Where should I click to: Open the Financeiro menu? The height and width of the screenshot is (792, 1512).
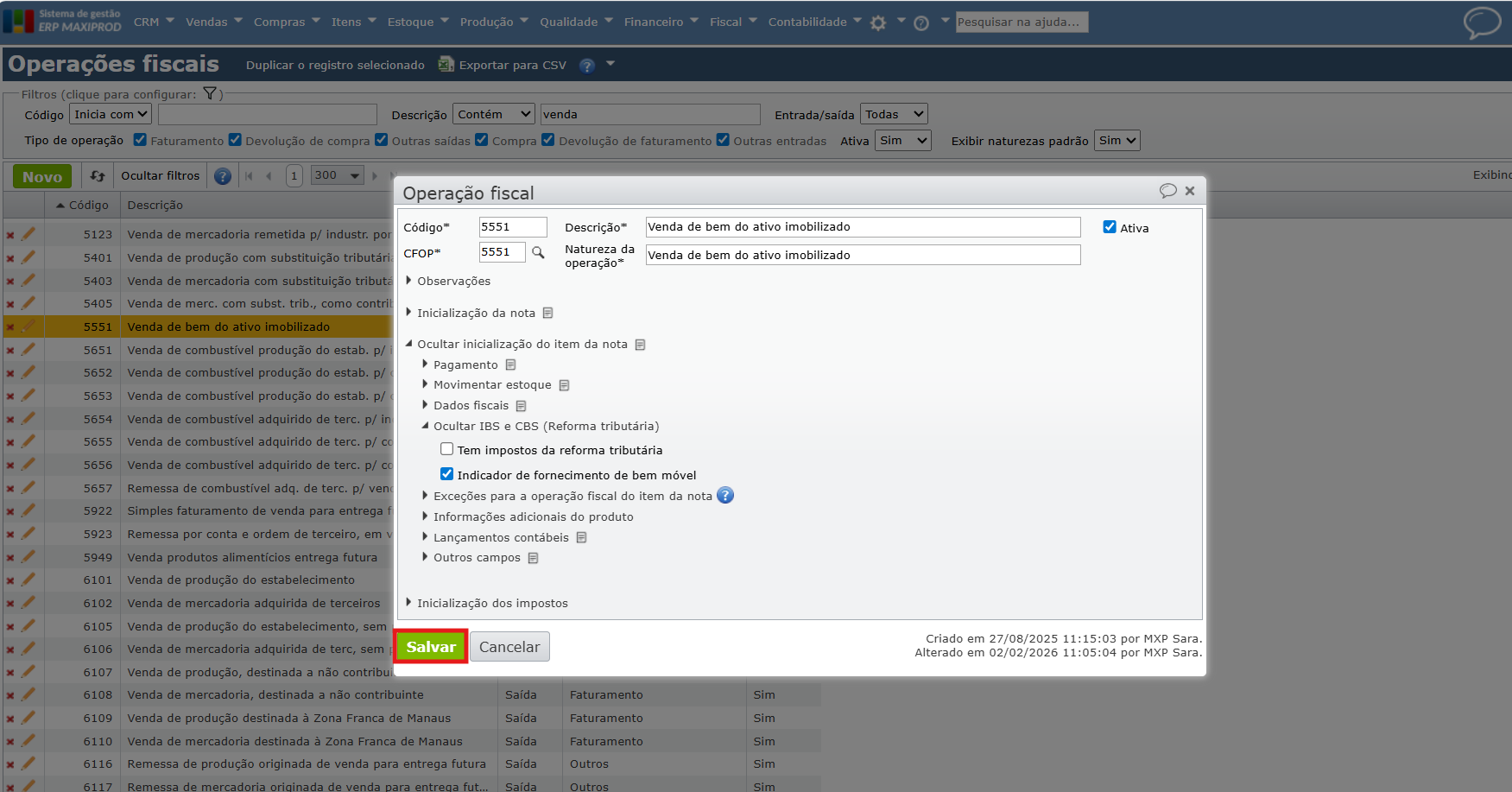click(661, 22)
